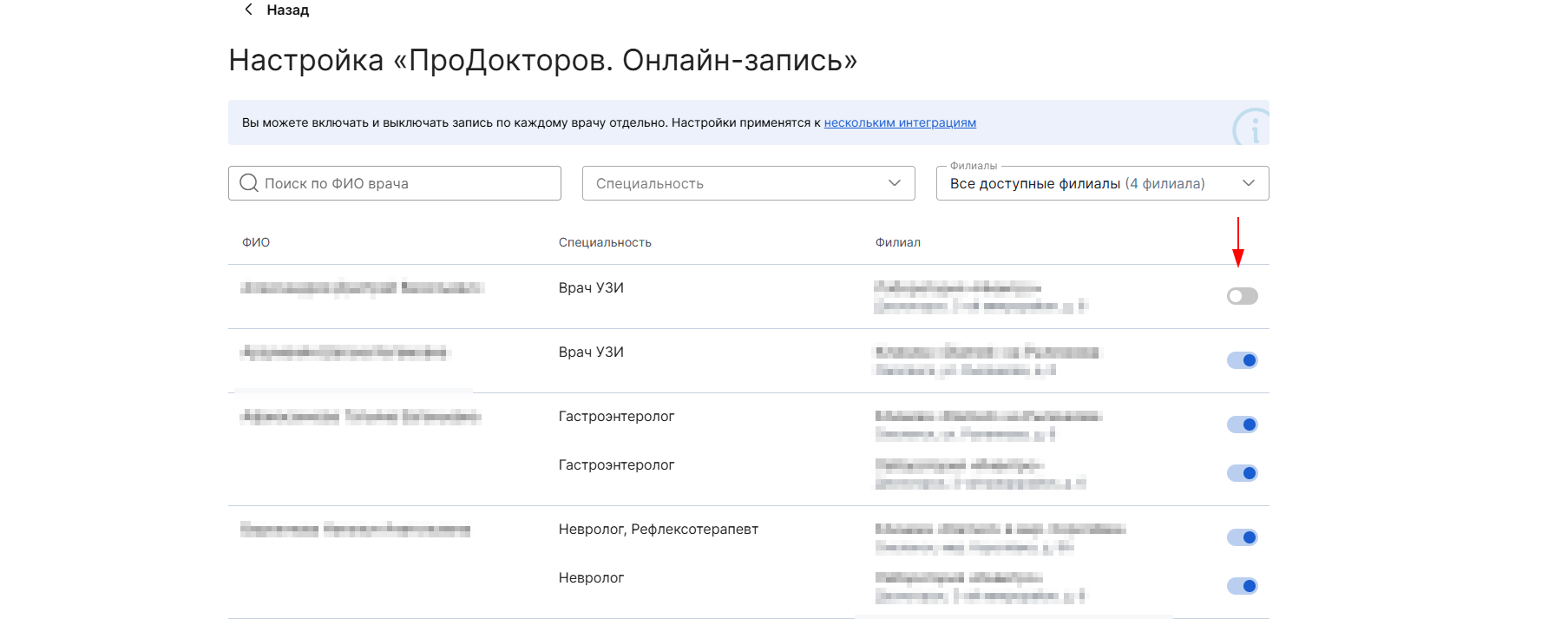Disable the switched-on toggle in Врач УЗИ row
Viewport: 1568px width, 619px height.
coord(1243,360)
